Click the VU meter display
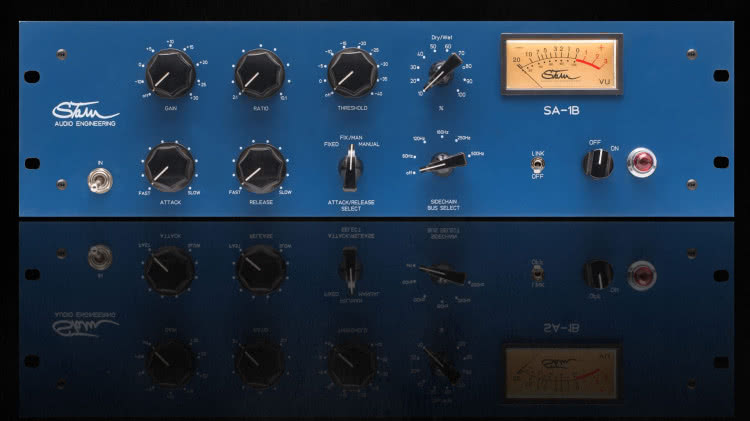 point(562,64)
